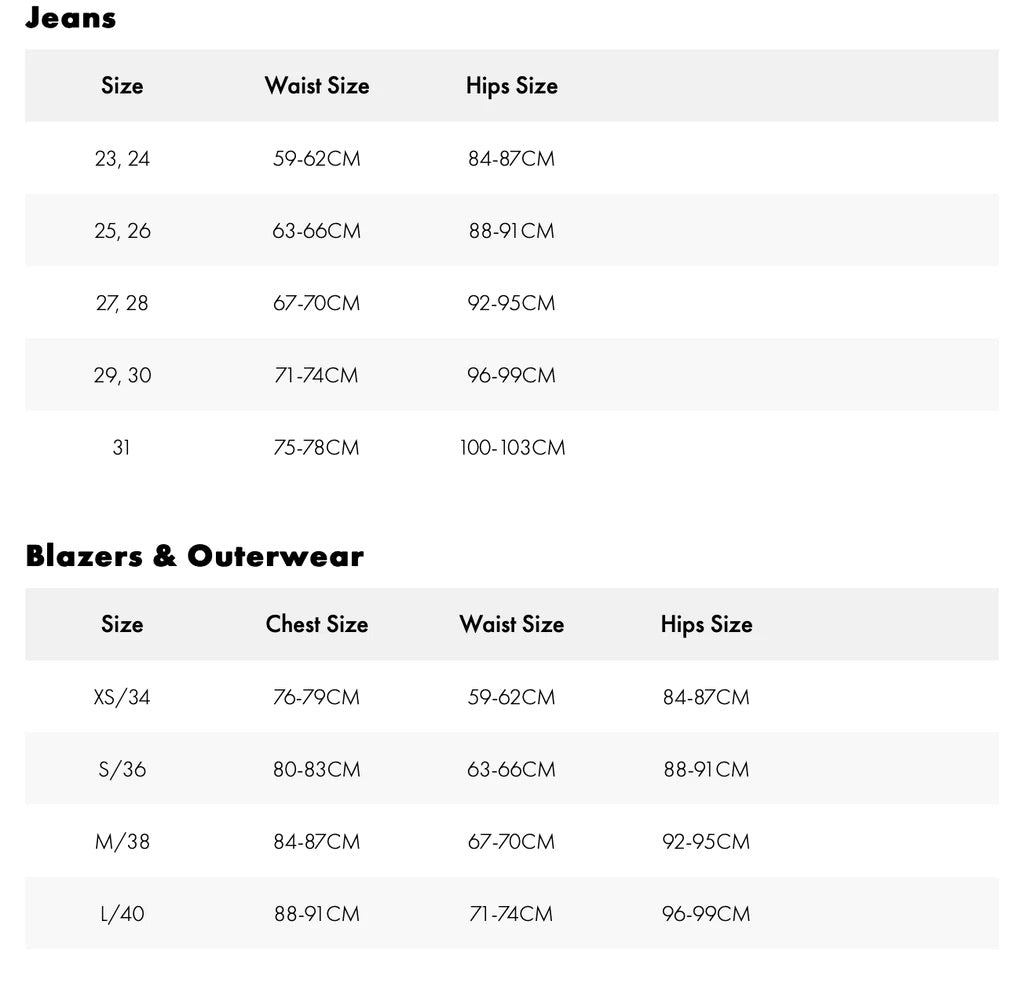The width and height of the screenshot is (1024, 983).
Task: Select the Jeans Waist Size column header
Action: (x=317, y=86)
